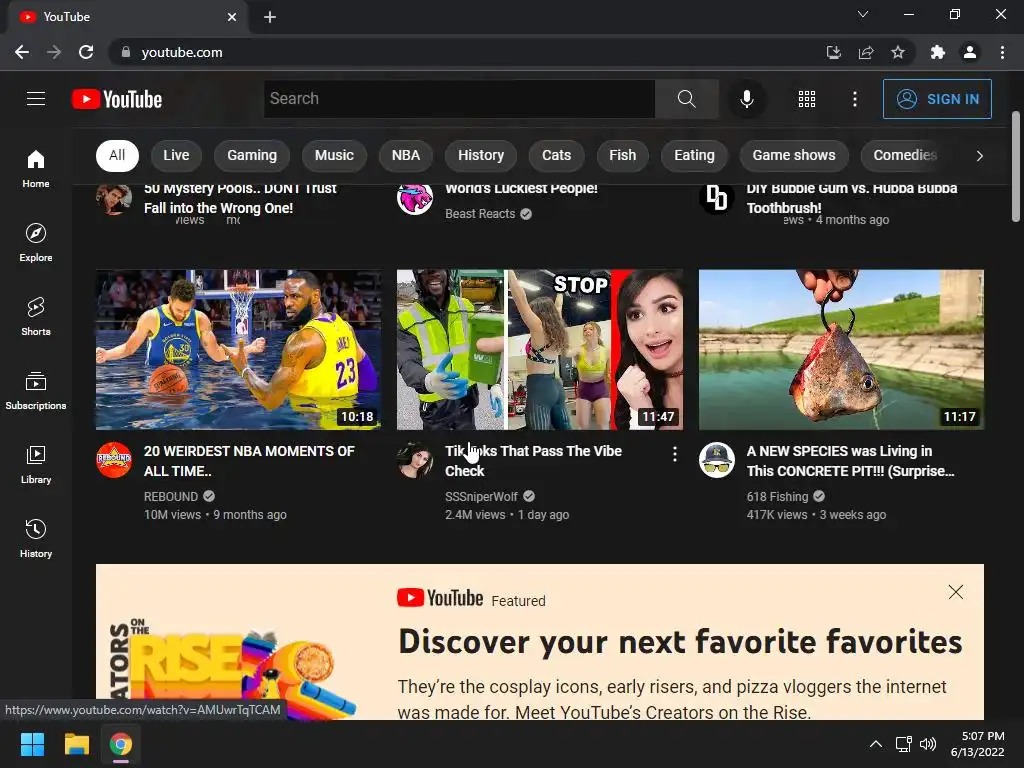Select the Gaming category chip
This screenshot has height=768, width=1024.
point(252,155)
